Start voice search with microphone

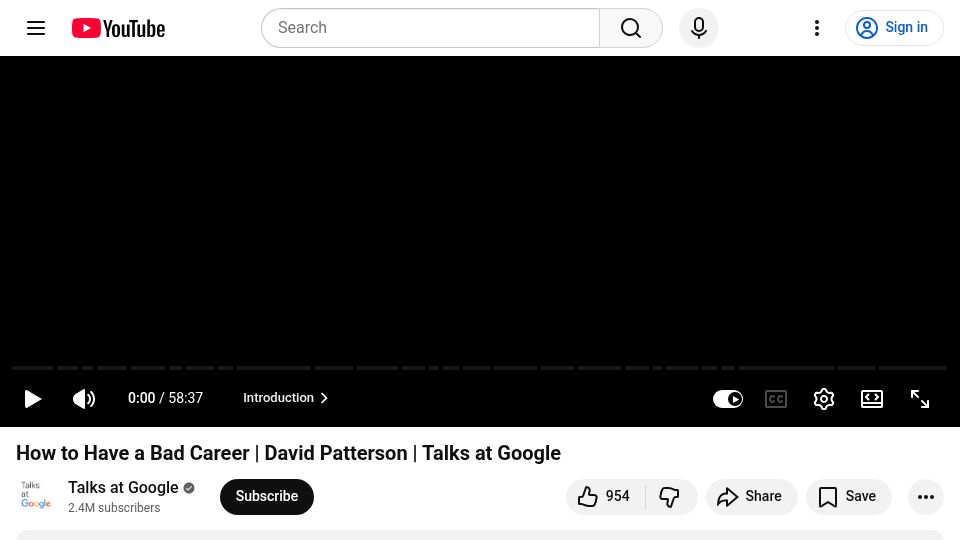pos(699,28)
